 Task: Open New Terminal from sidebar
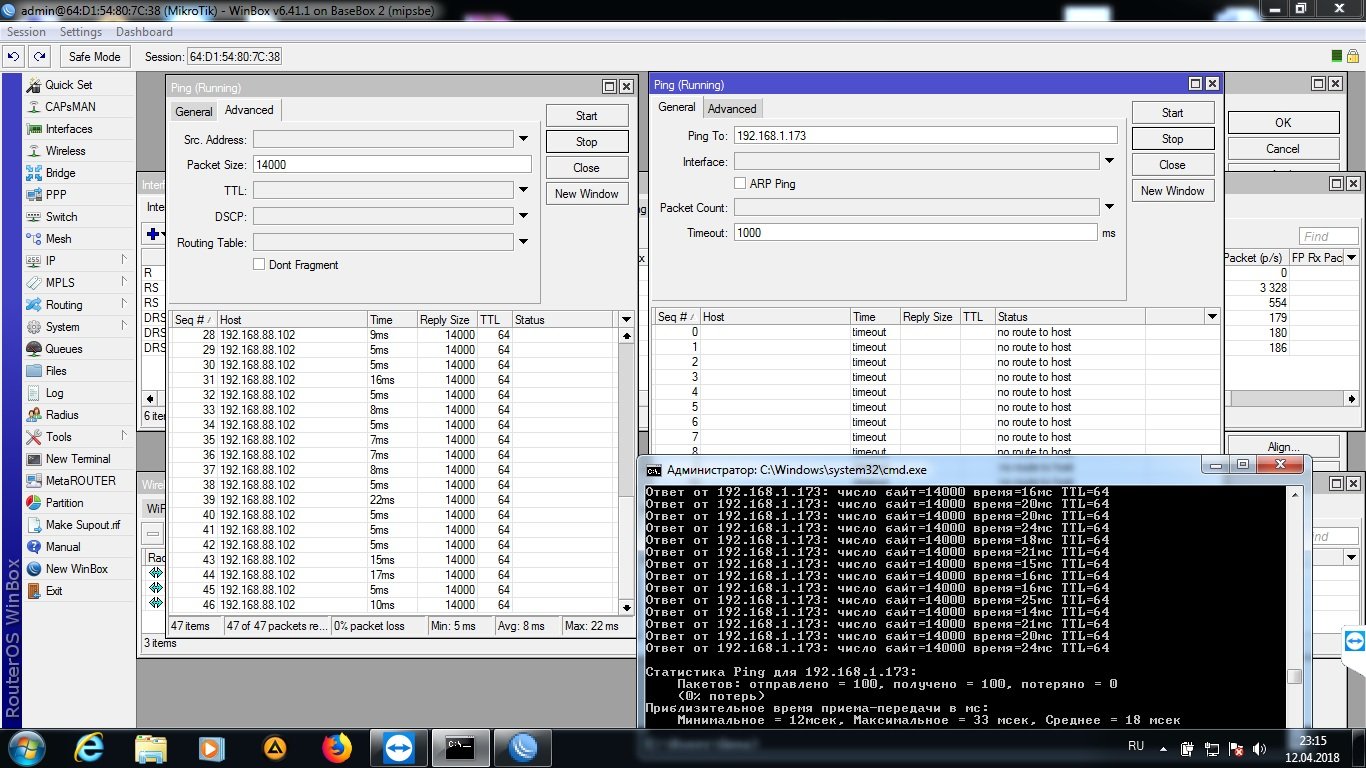77,459
